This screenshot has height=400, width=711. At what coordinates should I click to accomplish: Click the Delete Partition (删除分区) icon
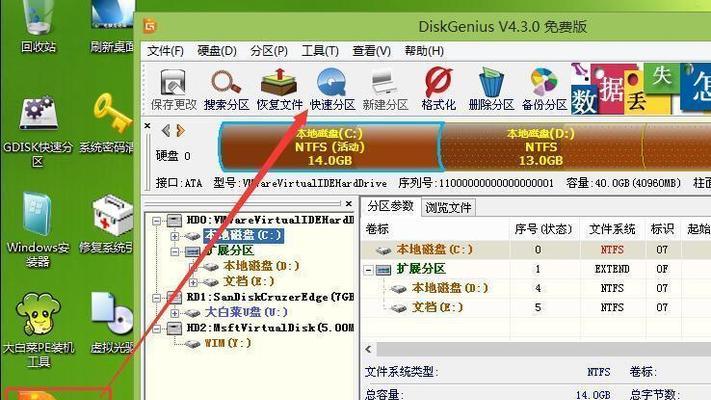pyautogui.click(x=492, y=89)
